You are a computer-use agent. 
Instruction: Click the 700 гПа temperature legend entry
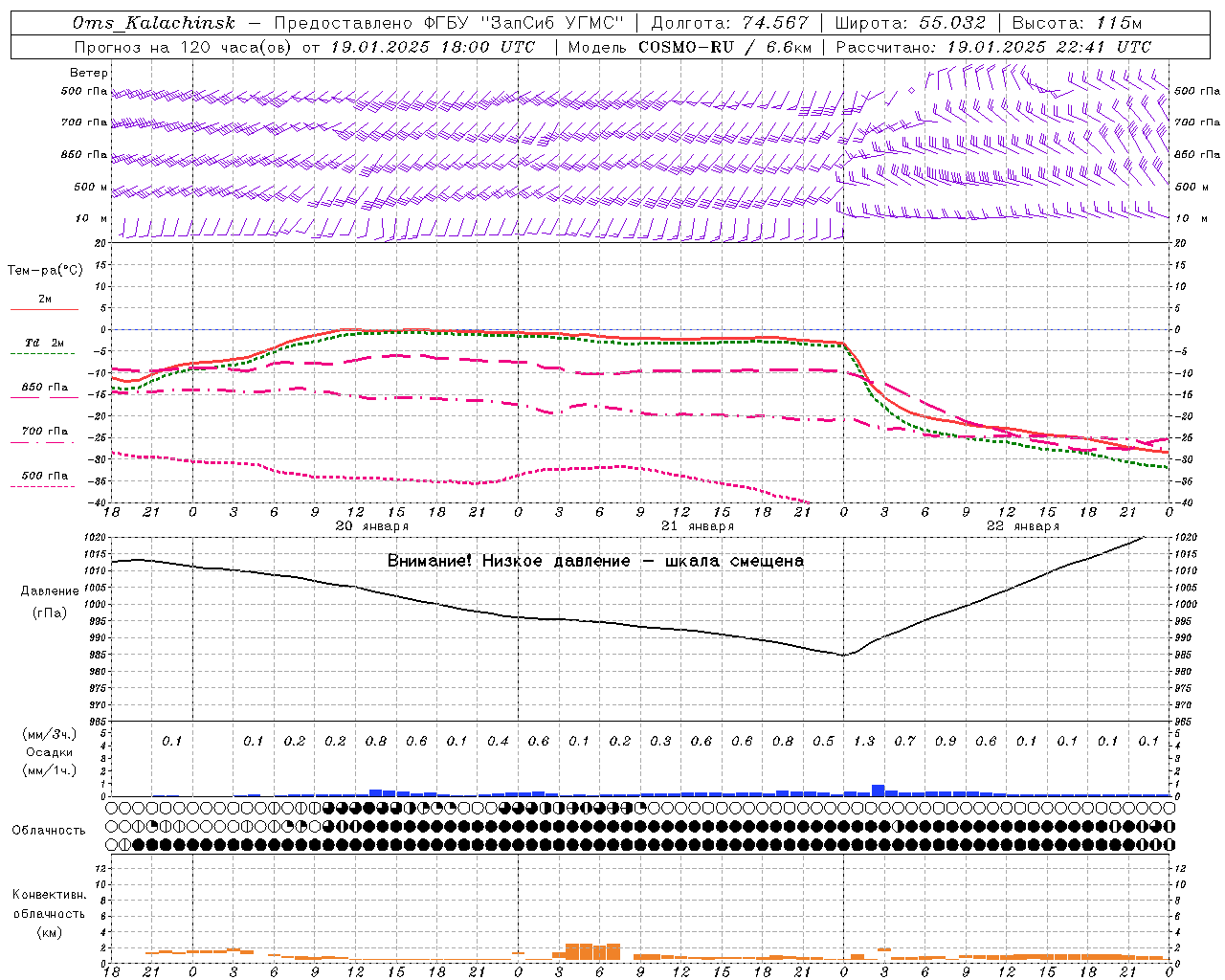pos(44,432)
